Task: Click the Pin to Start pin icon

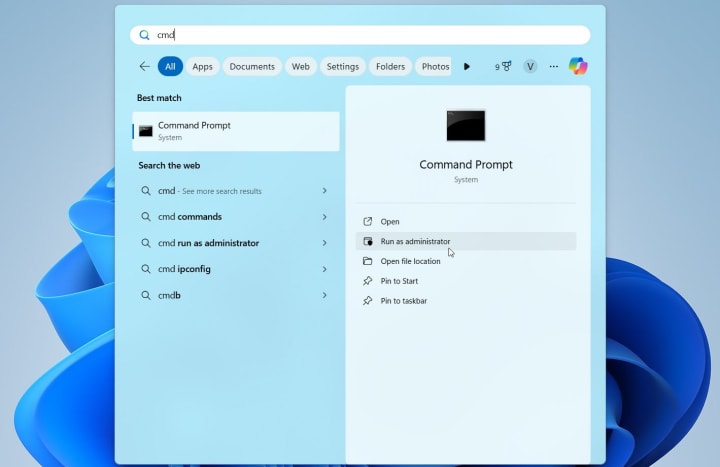Action: 367,281
